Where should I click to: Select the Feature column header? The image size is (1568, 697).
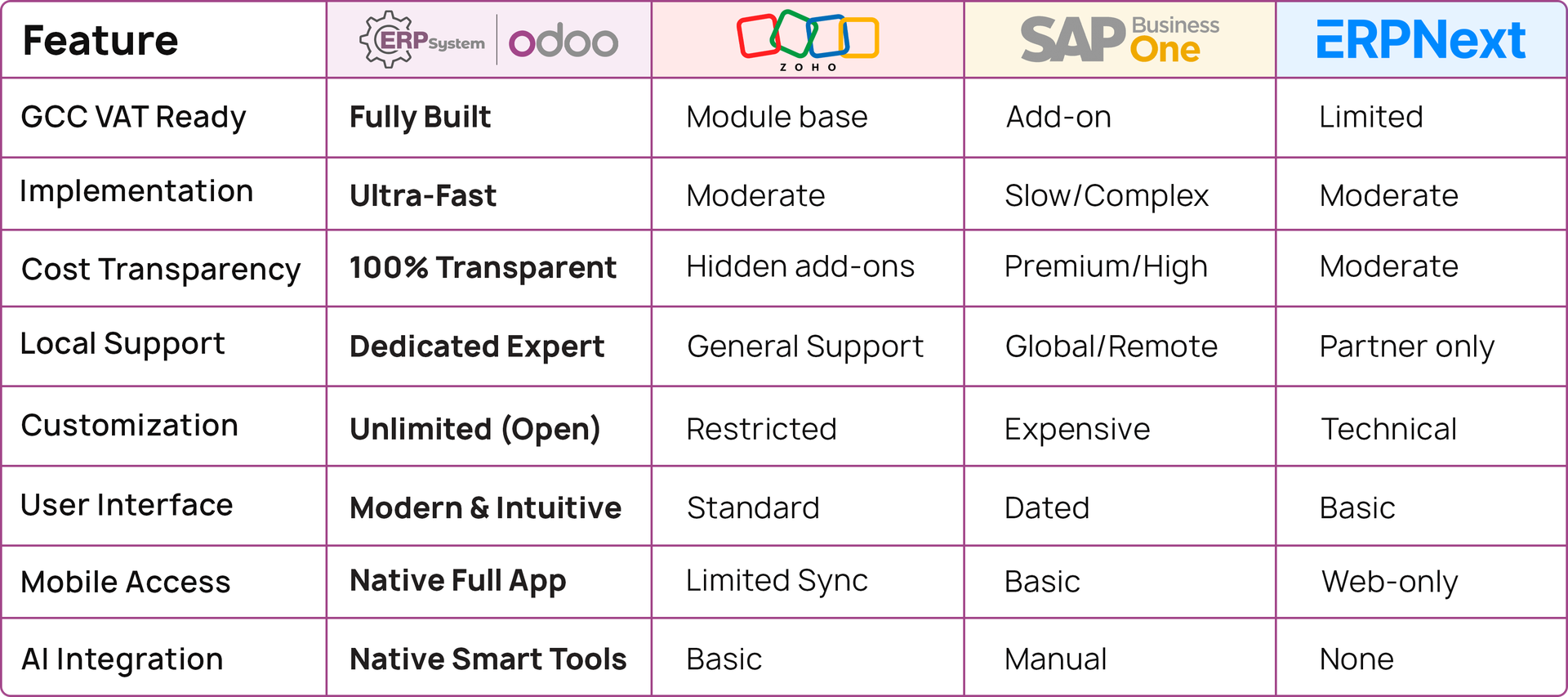(100, 41)
